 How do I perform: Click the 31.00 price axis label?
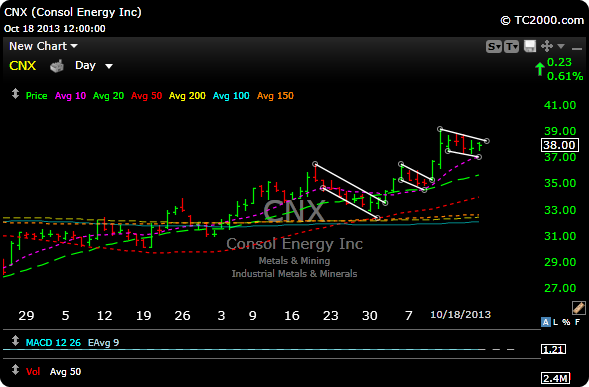click(560, 236)
